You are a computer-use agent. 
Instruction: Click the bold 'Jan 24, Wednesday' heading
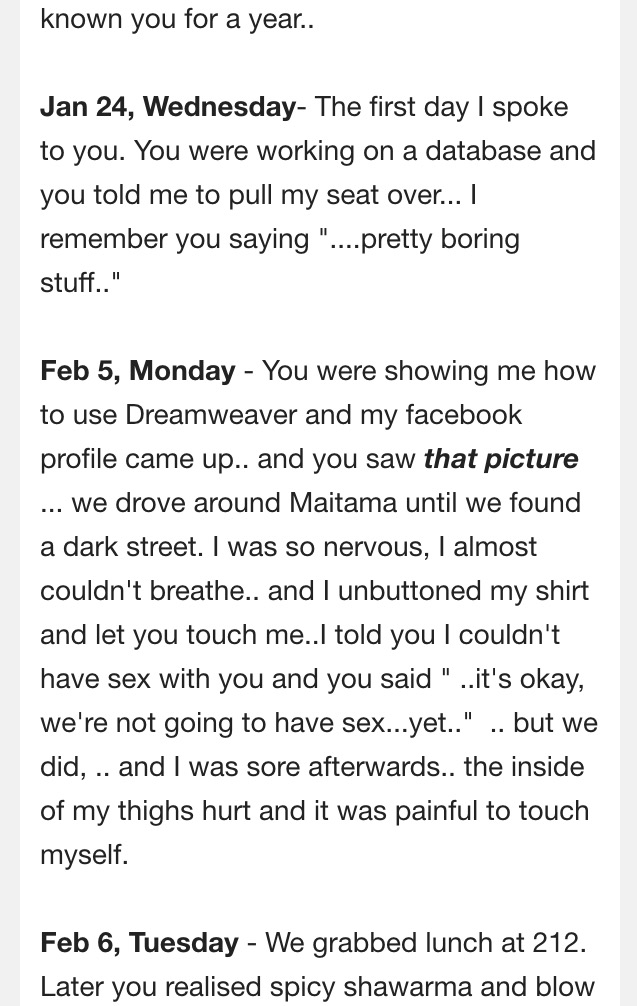pos(168,107)
